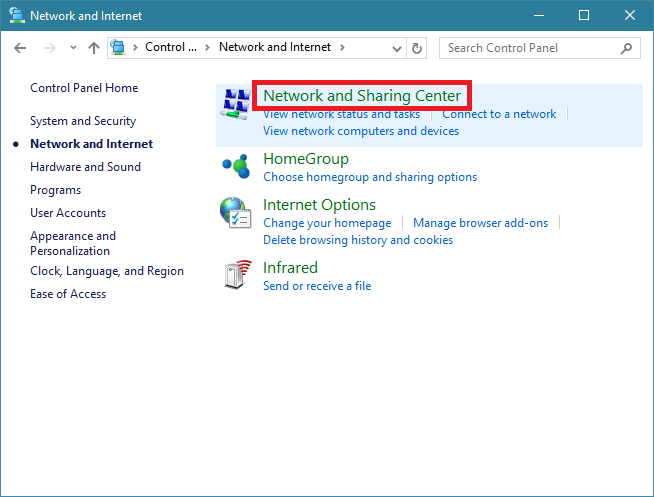Open the Infrared heading link
This screenshot has height=497, width=654.
[x=290, y=268]
